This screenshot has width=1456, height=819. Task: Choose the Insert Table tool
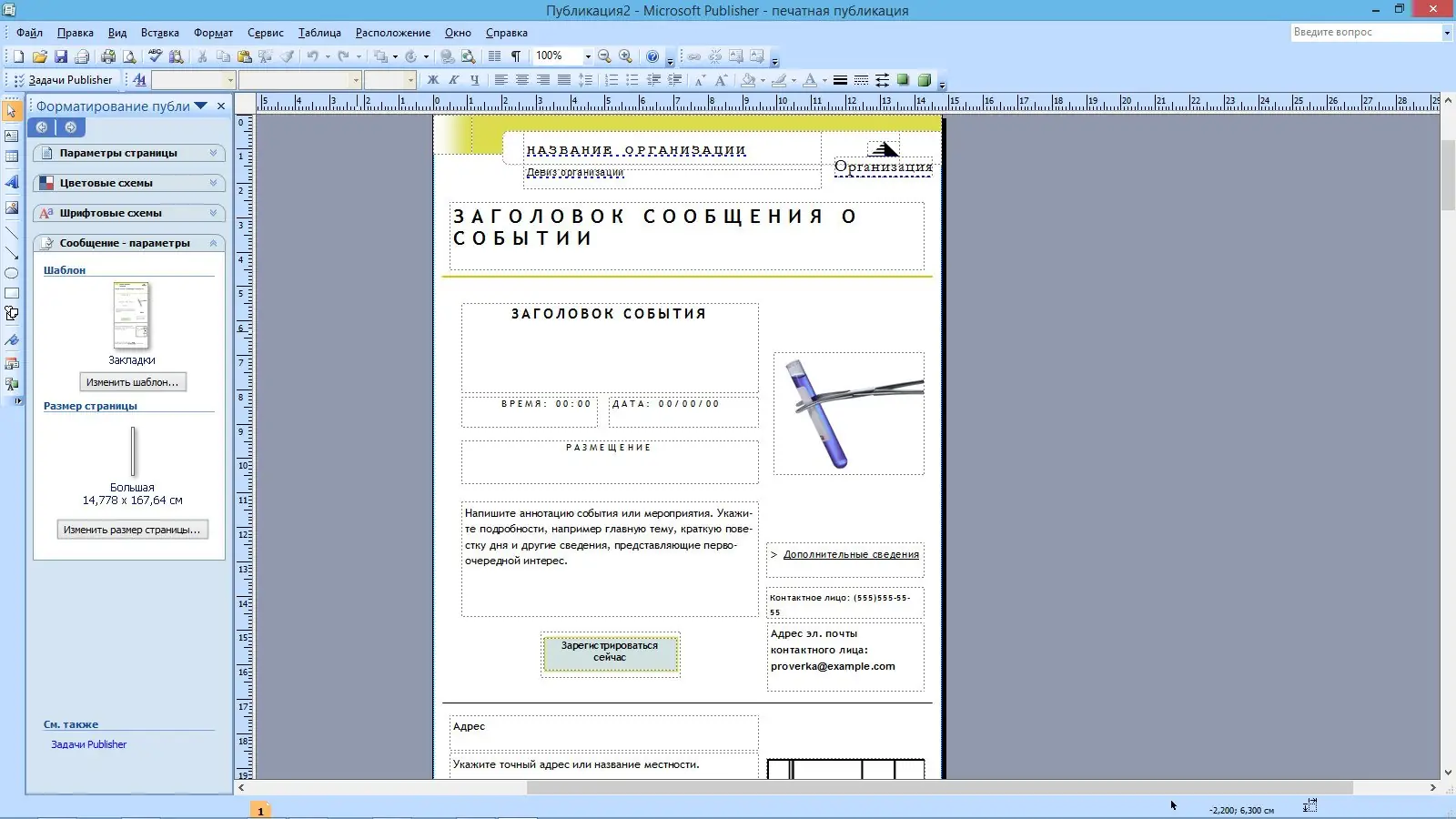[12, 157]
